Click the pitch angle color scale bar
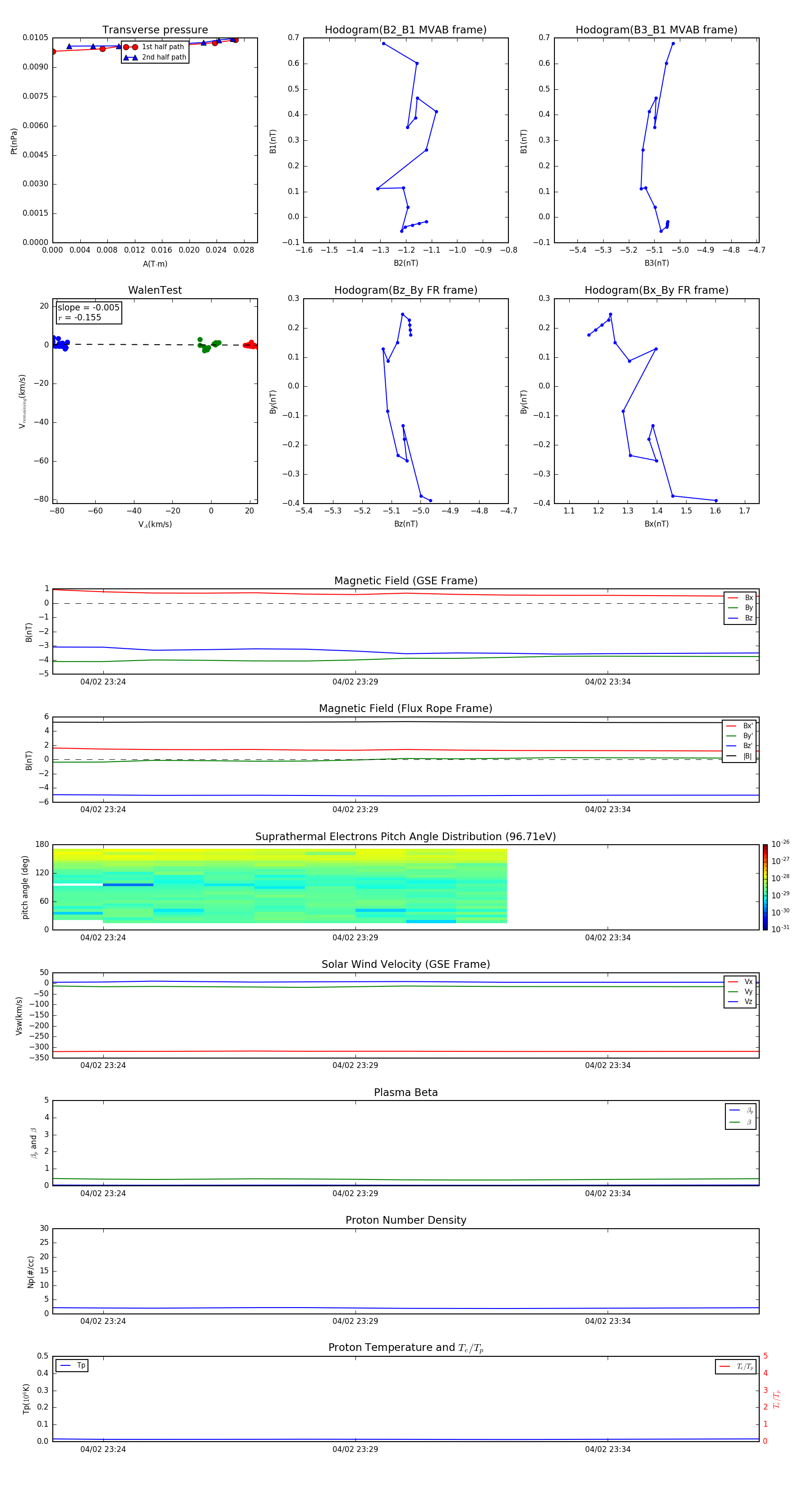The height and width of the screenshot is (1489, 812). 765,887
